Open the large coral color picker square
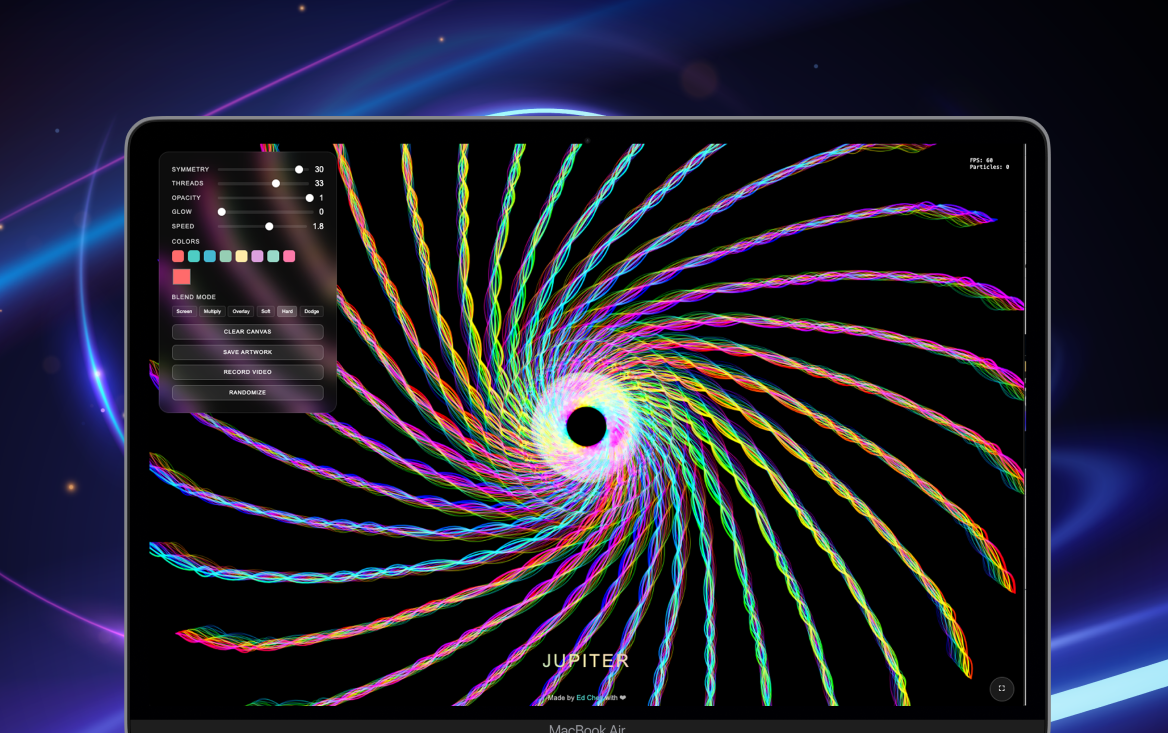 click(181, 277)
